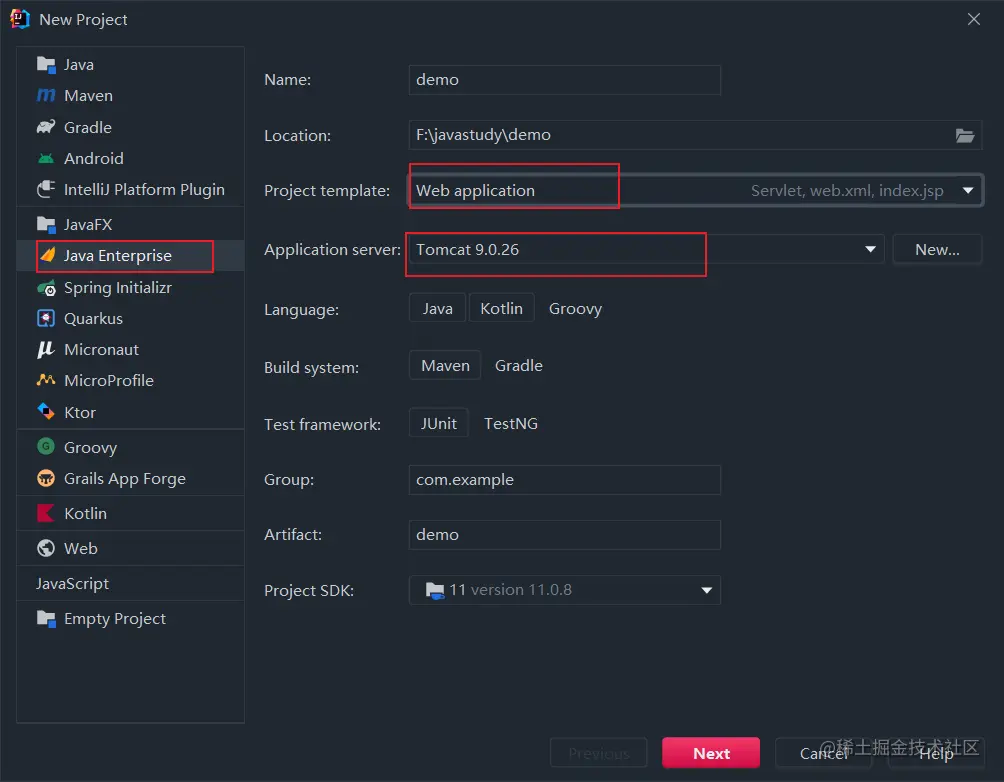This screenshot has width=1004, height=782.
Task: Click the IntelliJ Platform Plugin icon
Action: [46, 189]
